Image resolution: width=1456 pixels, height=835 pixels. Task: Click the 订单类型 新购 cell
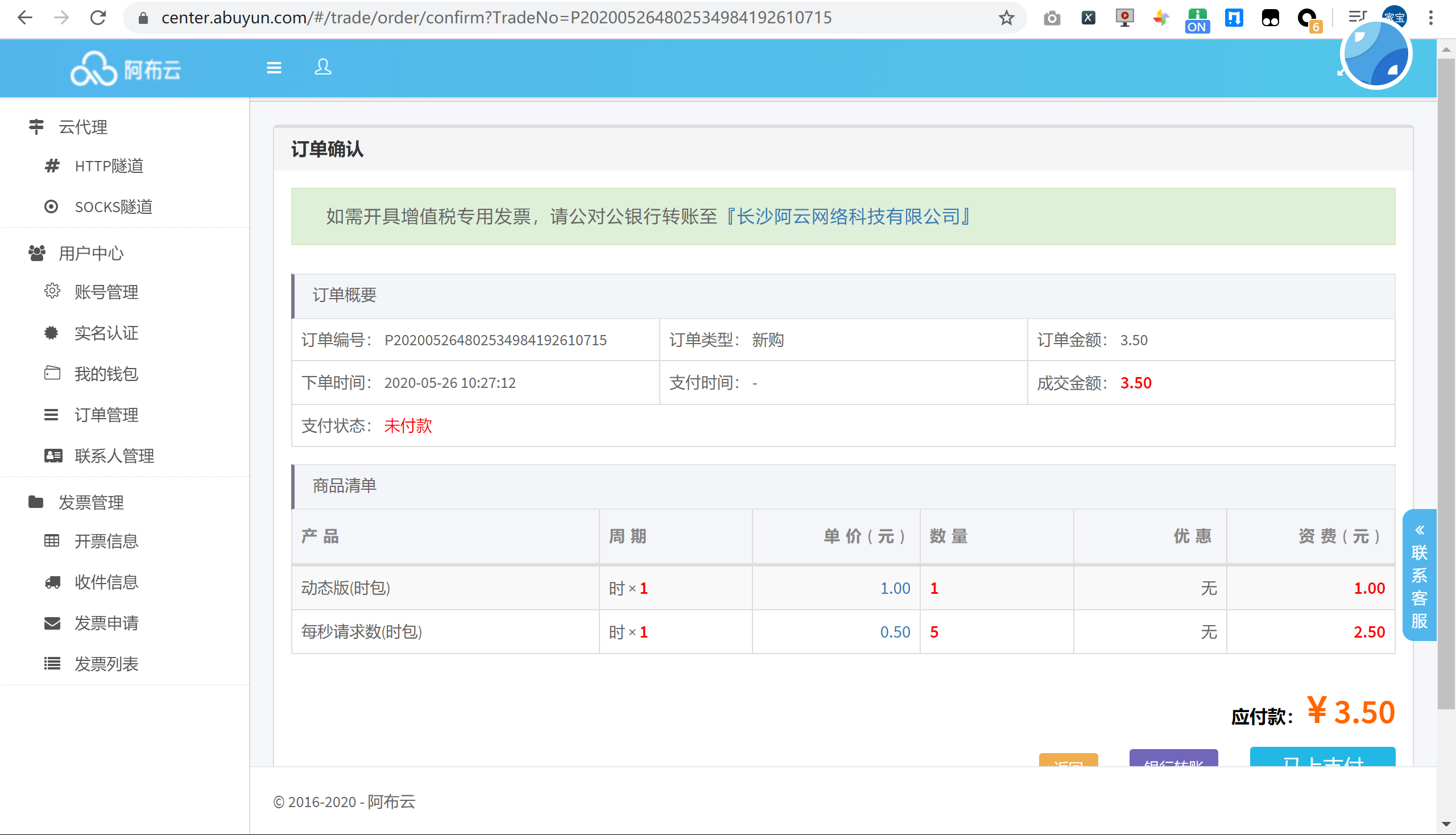click(x=843, y=340)
